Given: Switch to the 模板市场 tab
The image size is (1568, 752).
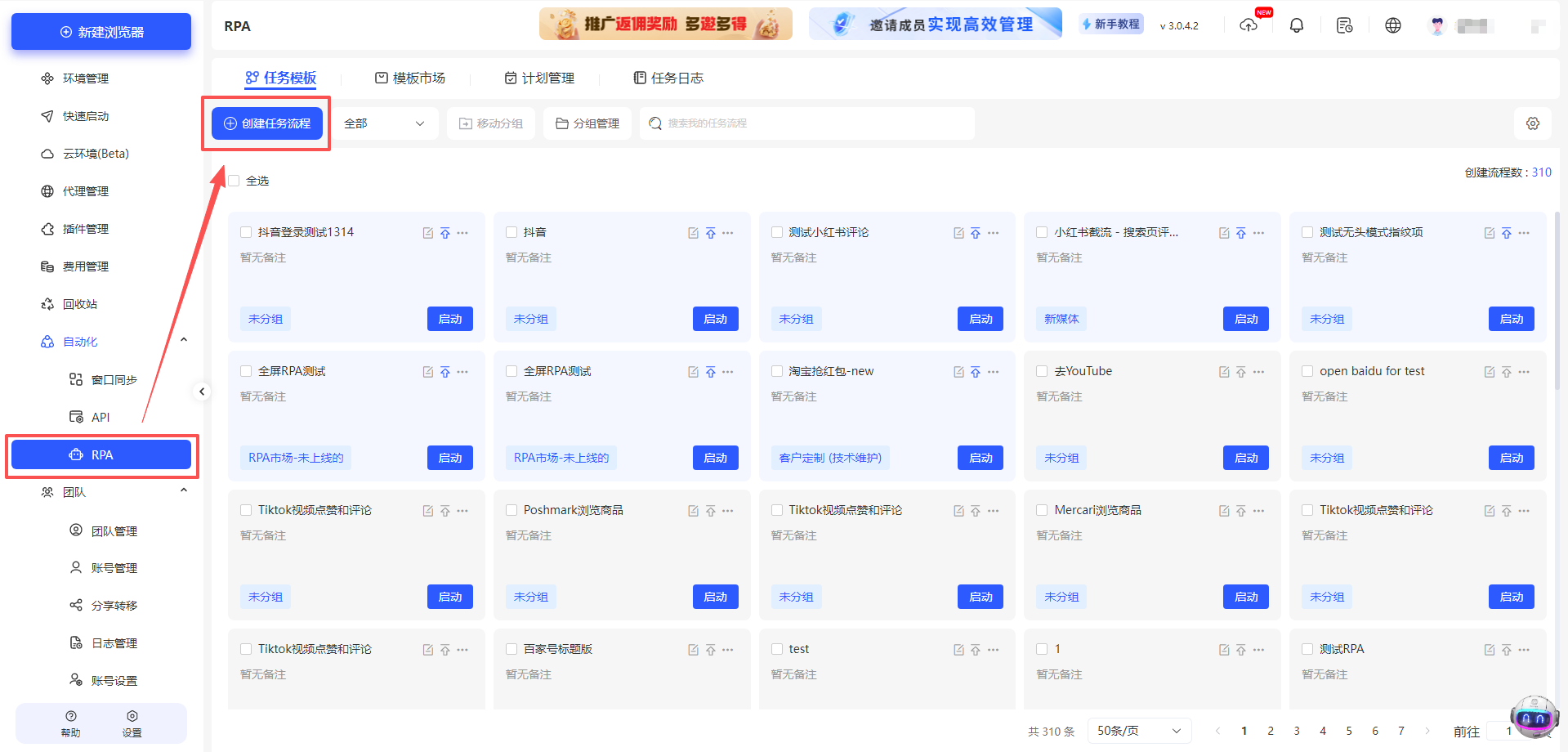Looking at the screenshot, I should (x=410, y=78).
